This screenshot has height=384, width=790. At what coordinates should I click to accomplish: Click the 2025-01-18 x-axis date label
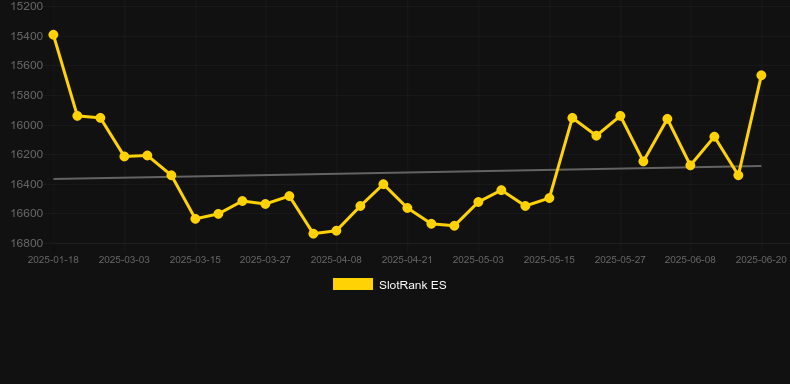coord(53,260)
